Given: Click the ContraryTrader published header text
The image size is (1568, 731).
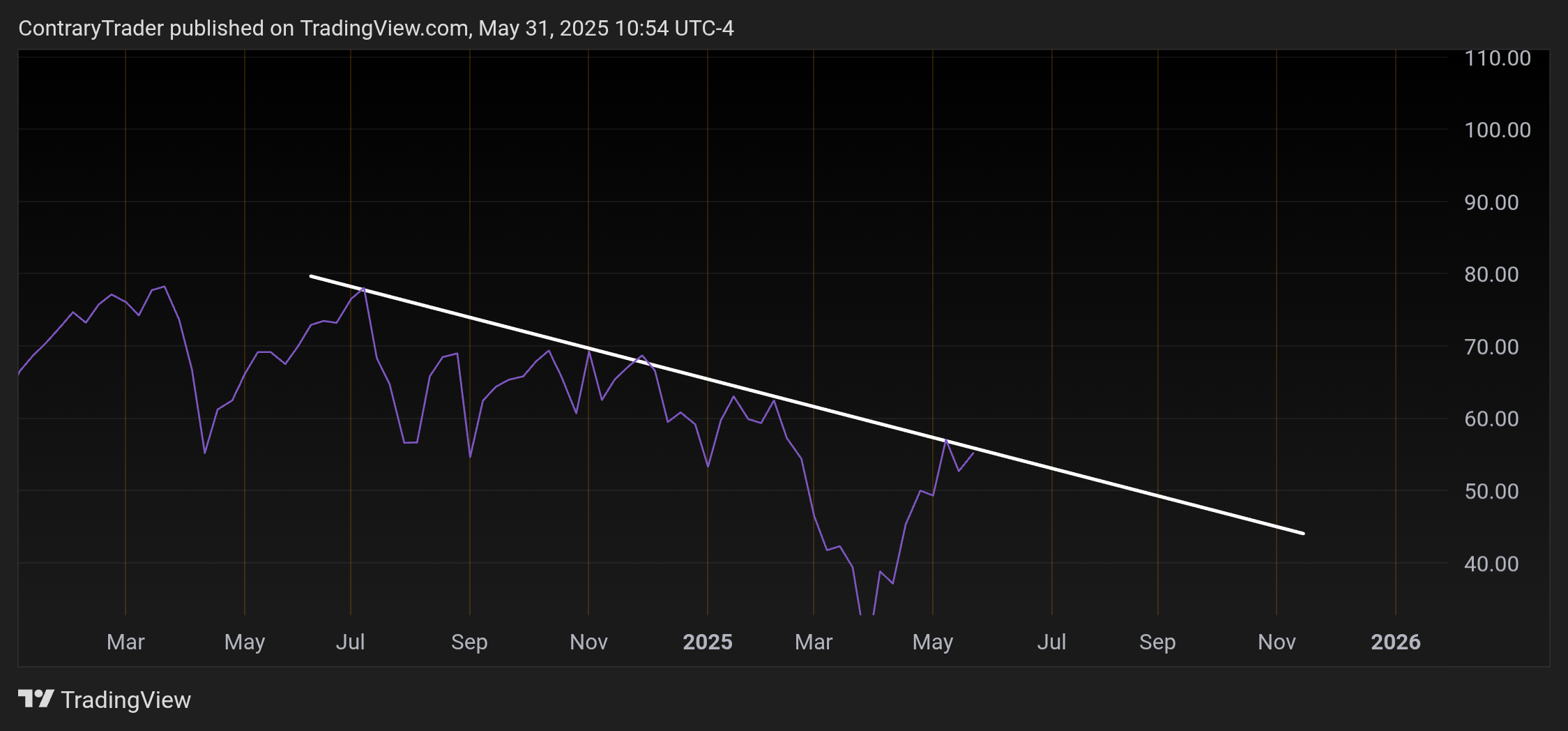Looking at the screenshot, I should [376, 28].
